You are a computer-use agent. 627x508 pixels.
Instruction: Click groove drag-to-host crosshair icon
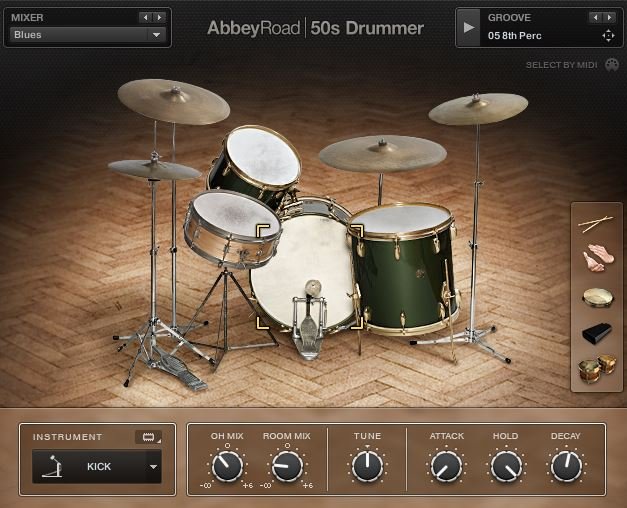coord(608,36)
